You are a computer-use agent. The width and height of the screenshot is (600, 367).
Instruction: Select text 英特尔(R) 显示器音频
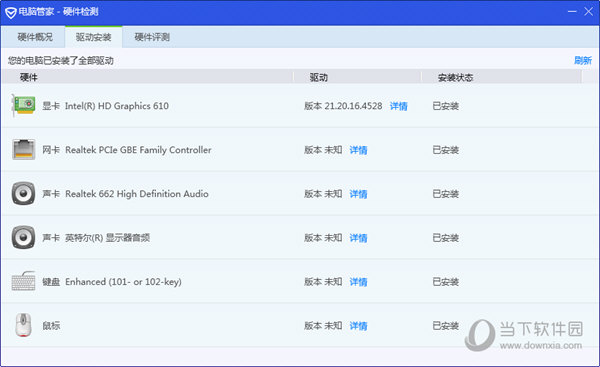107,238
